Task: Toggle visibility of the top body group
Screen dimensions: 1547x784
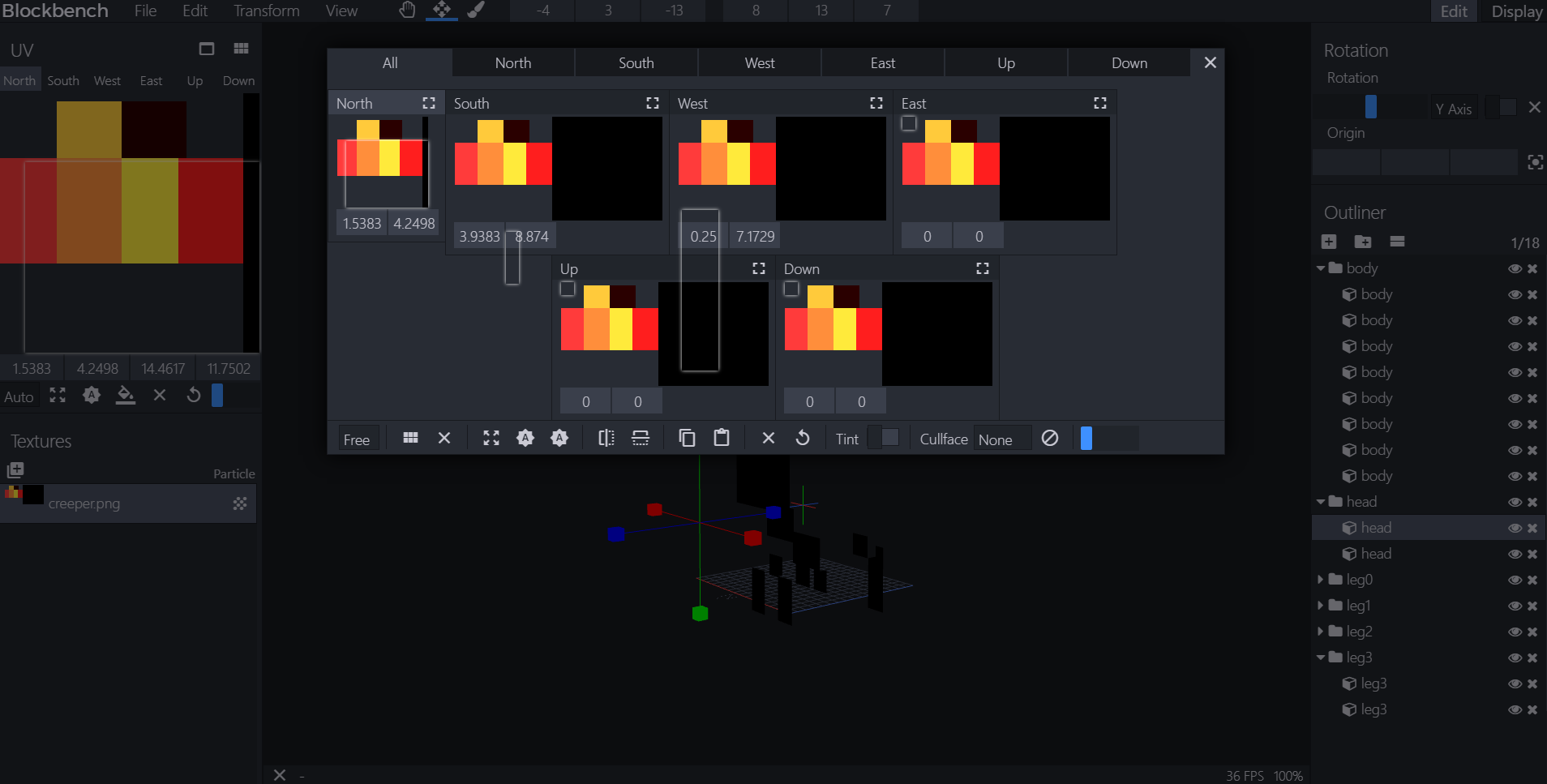Action: pos(1515,268)
